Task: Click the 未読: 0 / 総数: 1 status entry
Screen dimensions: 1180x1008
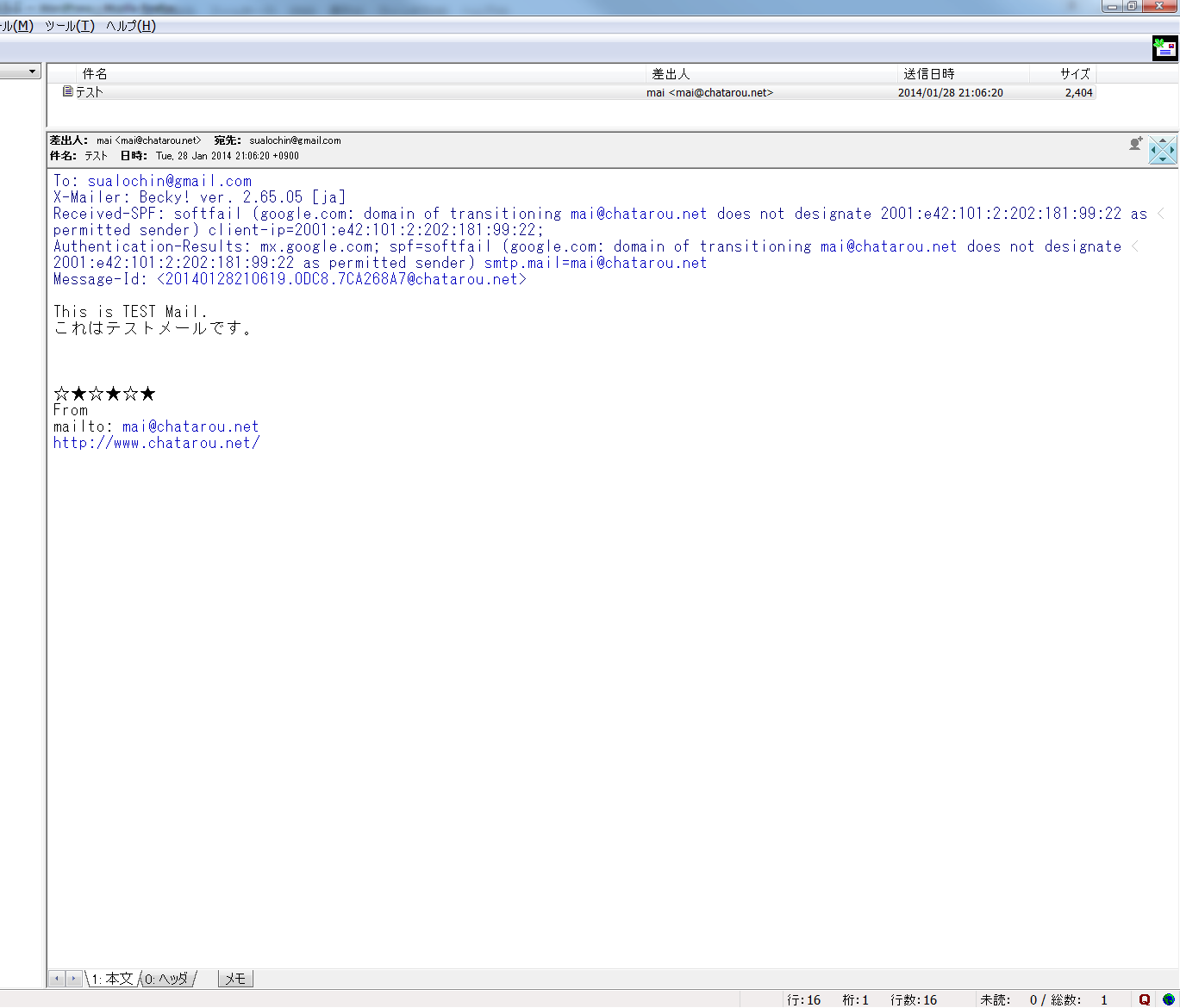Action: [1044, 1000]
